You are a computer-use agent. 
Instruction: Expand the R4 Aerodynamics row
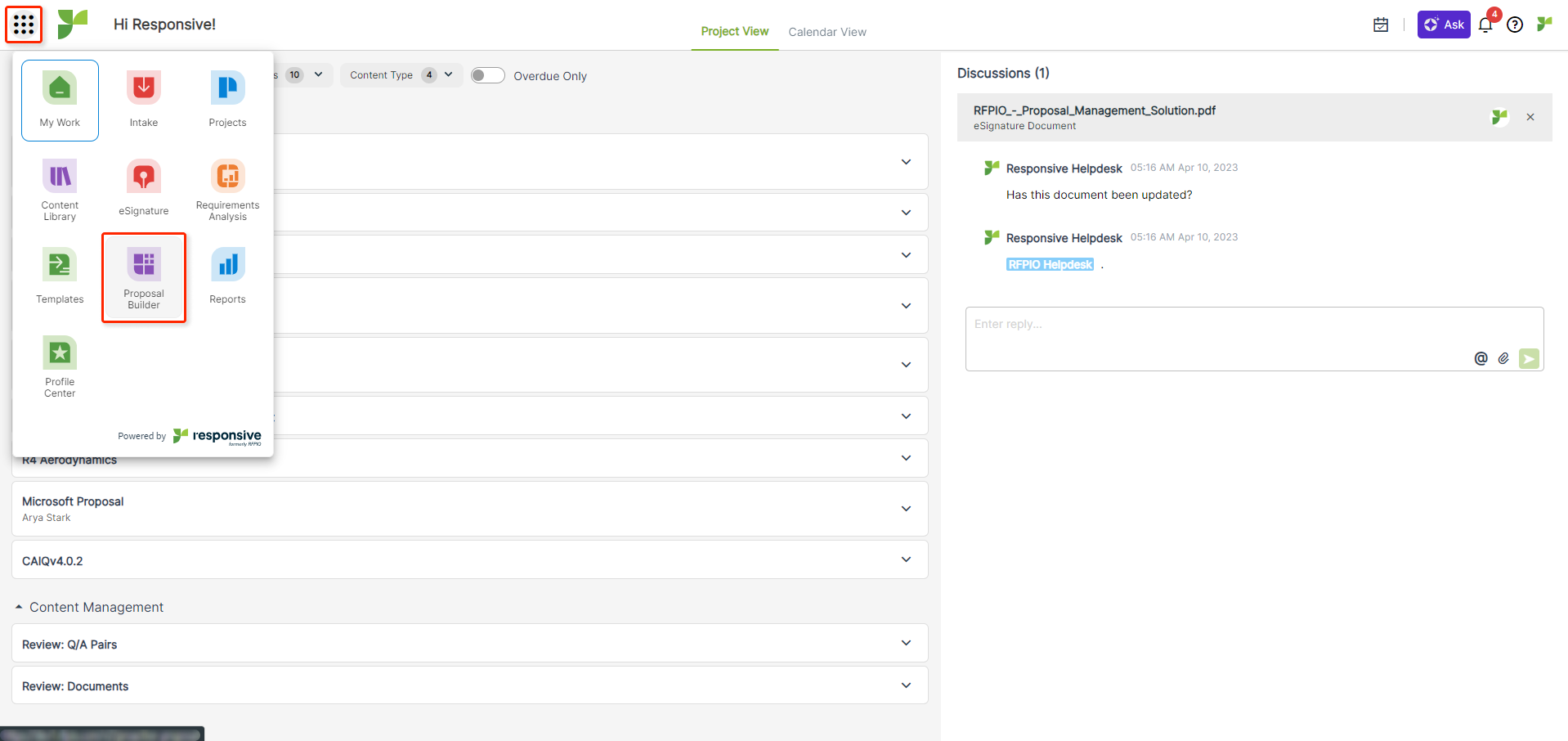click(906, 458)
